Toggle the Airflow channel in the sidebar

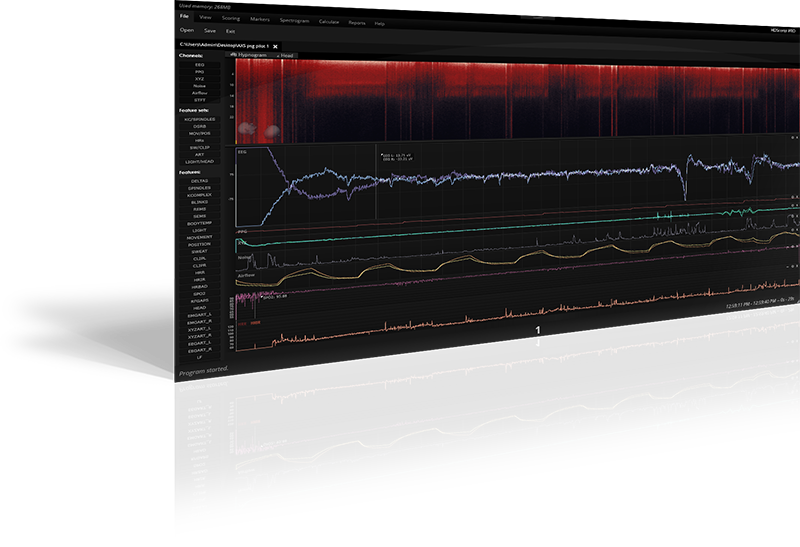pyautogui.click(x=199, y=91)
